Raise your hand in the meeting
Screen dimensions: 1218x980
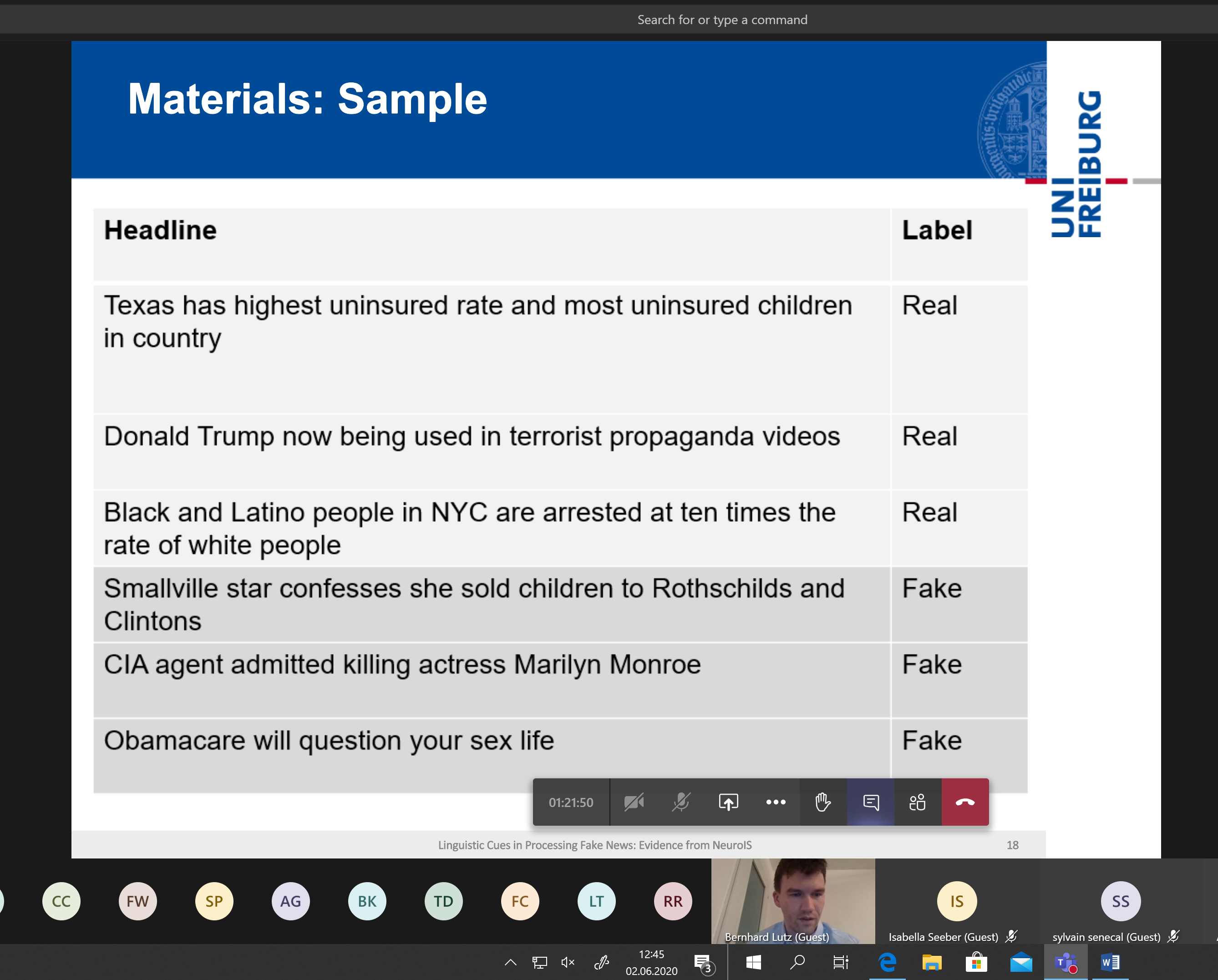pyautogui.click(x=822, y=802)
